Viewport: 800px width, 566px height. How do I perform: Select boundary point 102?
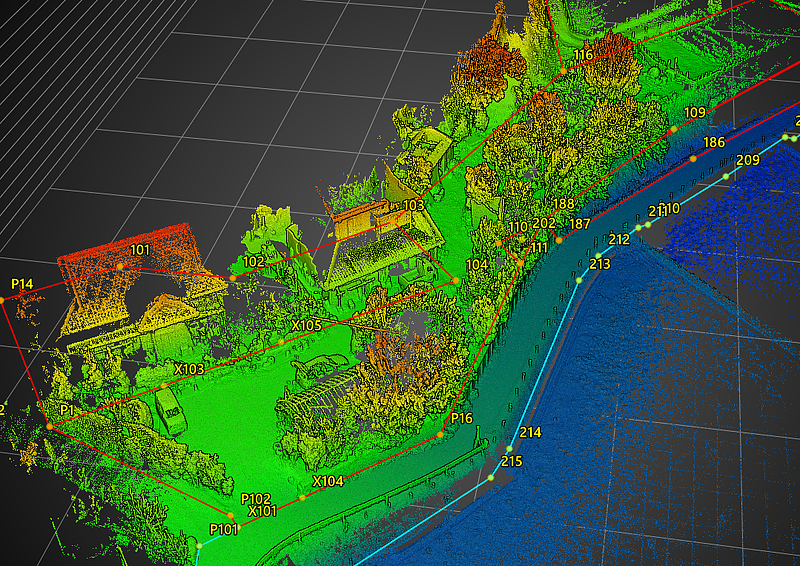[x=232, y=277]
